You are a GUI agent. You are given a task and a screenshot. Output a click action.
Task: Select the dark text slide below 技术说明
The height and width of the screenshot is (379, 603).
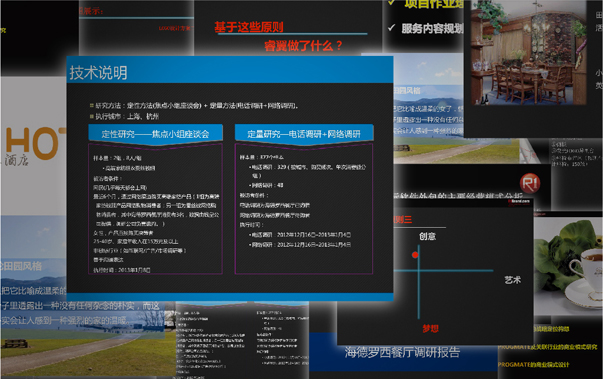pos(242,339)
